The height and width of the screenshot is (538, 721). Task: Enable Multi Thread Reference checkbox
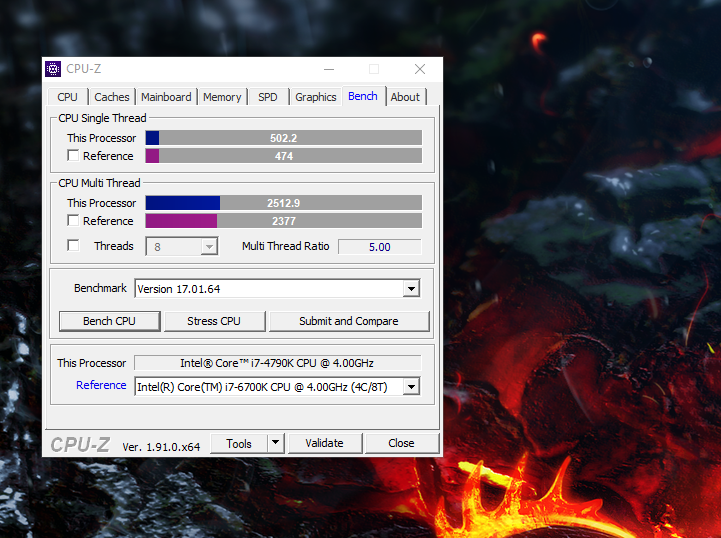pyautogui.click(x=73, y=220)
